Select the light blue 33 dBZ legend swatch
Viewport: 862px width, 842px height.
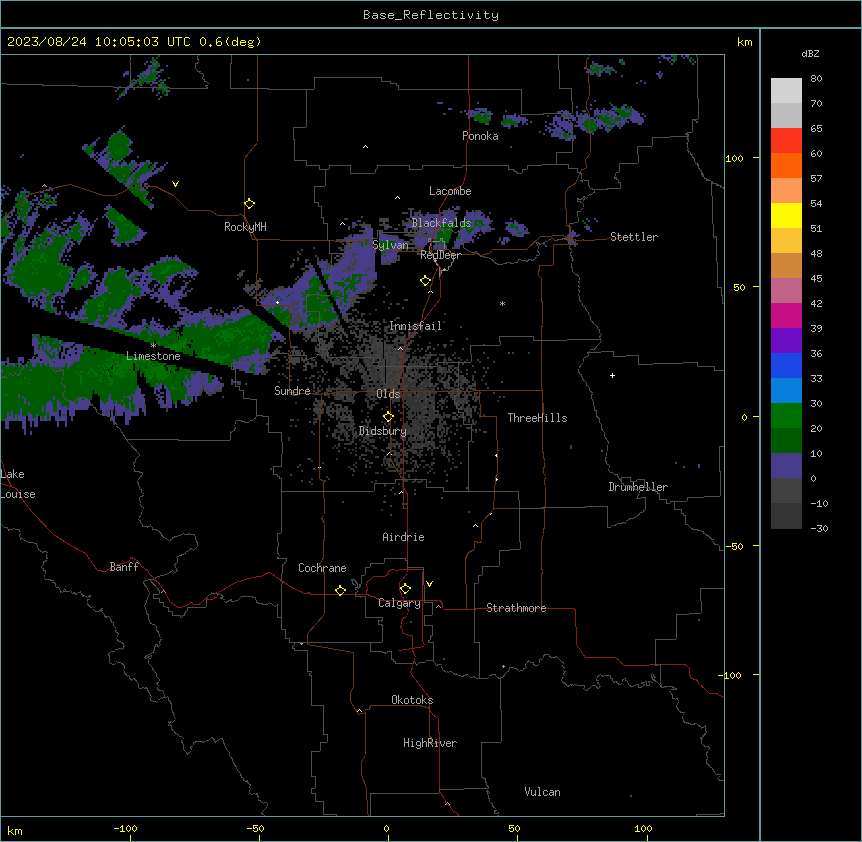pos(786,390)
